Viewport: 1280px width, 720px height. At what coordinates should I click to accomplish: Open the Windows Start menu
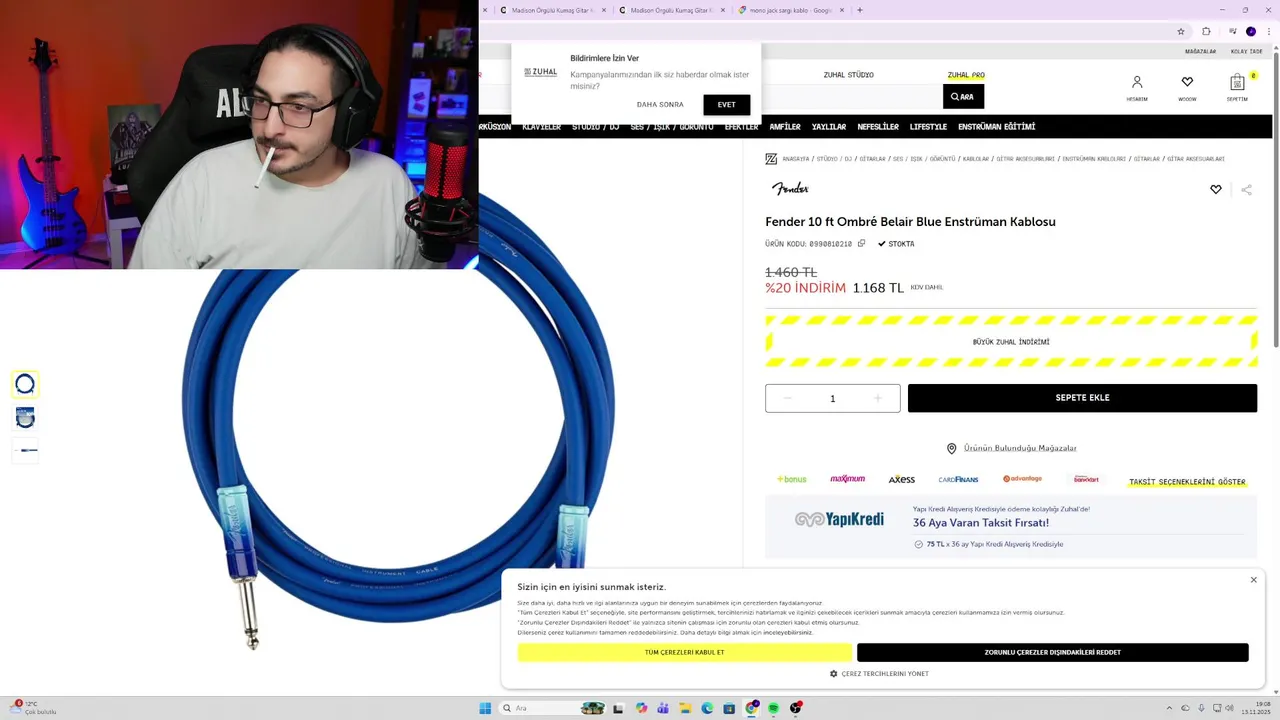[485, 708]
